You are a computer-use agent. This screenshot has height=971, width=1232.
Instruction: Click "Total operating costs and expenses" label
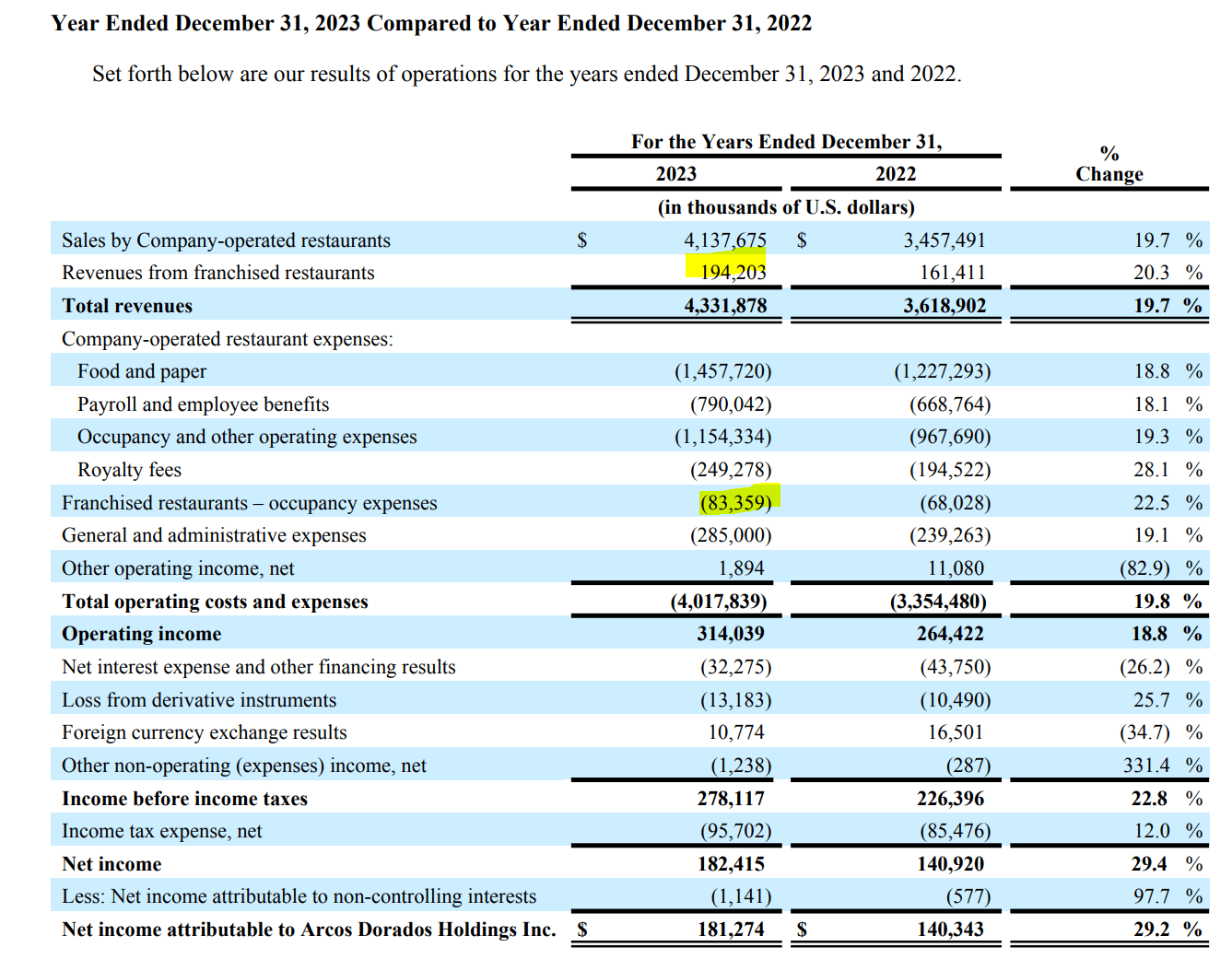[x=215, y=602]
